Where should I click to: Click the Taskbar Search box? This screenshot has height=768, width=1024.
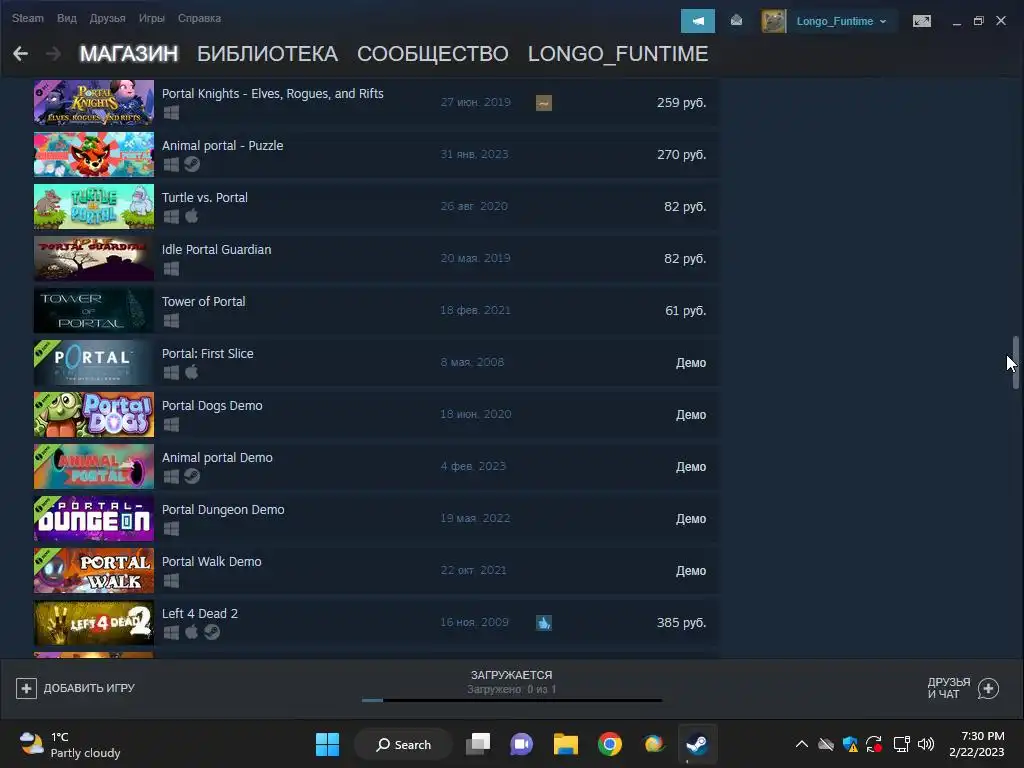[403, 744]
